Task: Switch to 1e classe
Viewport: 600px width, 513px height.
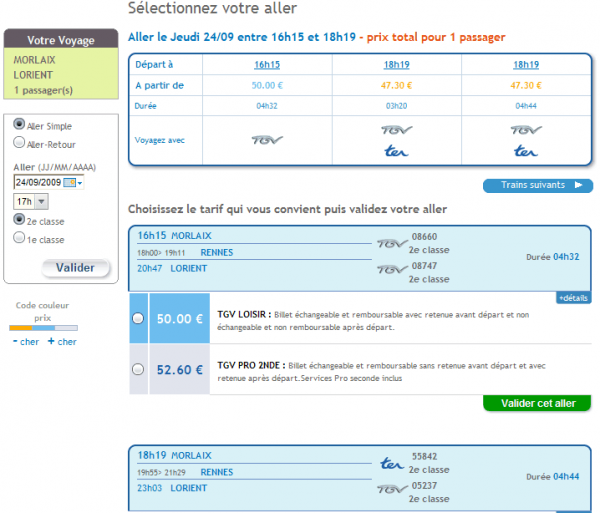Action: (x=19, y=239)
